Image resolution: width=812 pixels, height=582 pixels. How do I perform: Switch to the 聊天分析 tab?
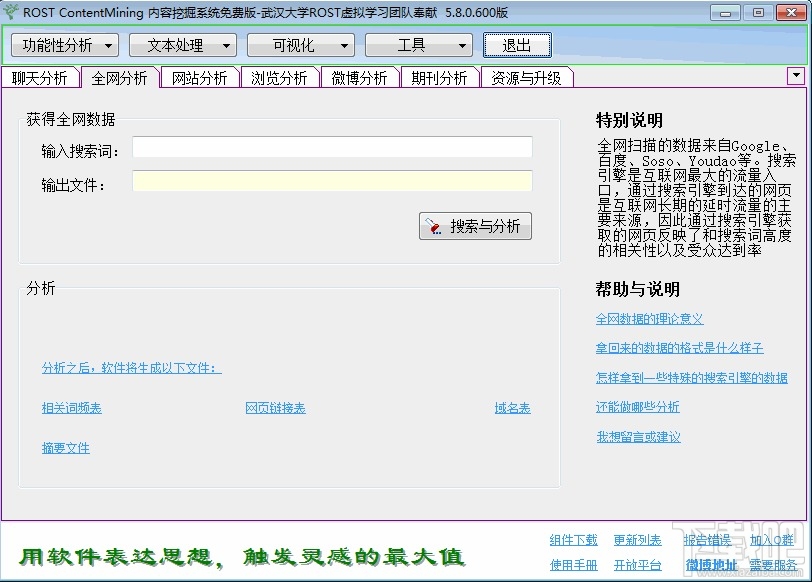[x=40, y=76]
